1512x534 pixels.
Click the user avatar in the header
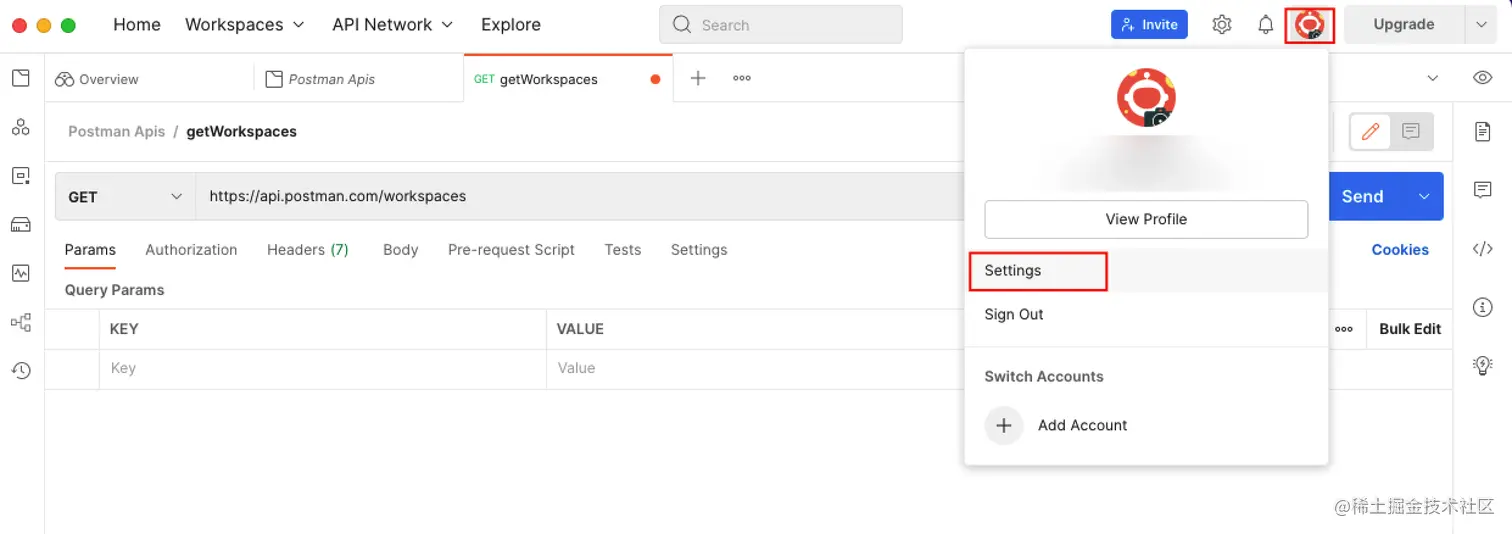[1310, 25]
